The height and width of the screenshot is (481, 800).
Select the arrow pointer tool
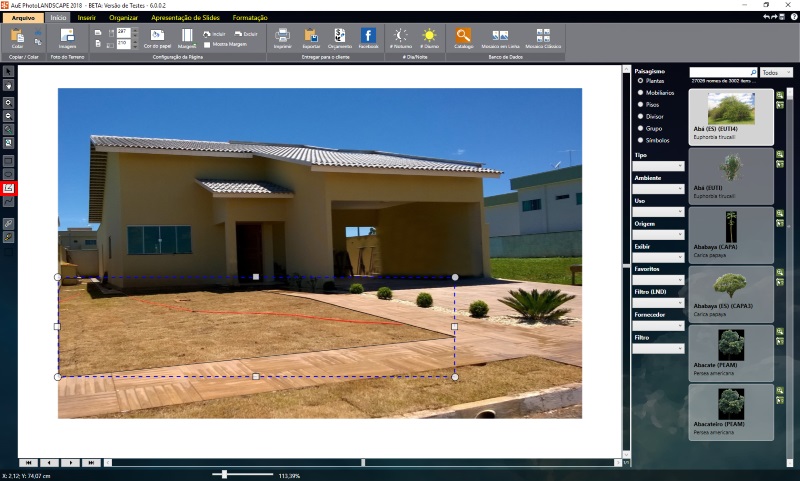pyautogui.click(x=9, y=72)
